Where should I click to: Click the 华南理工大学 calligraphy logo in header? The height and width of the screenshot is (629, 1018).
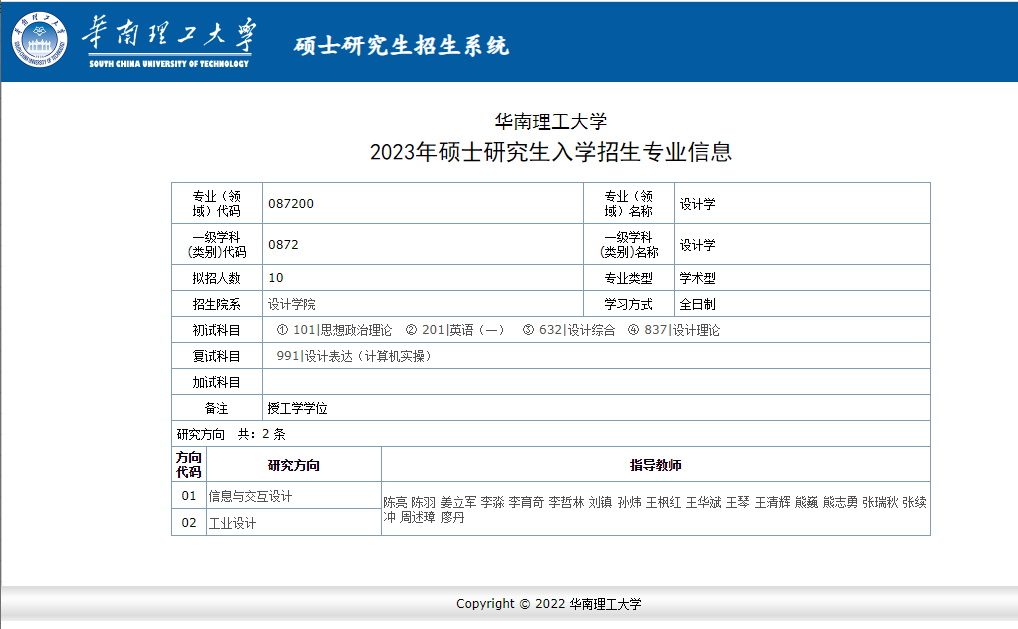[169, 42]
